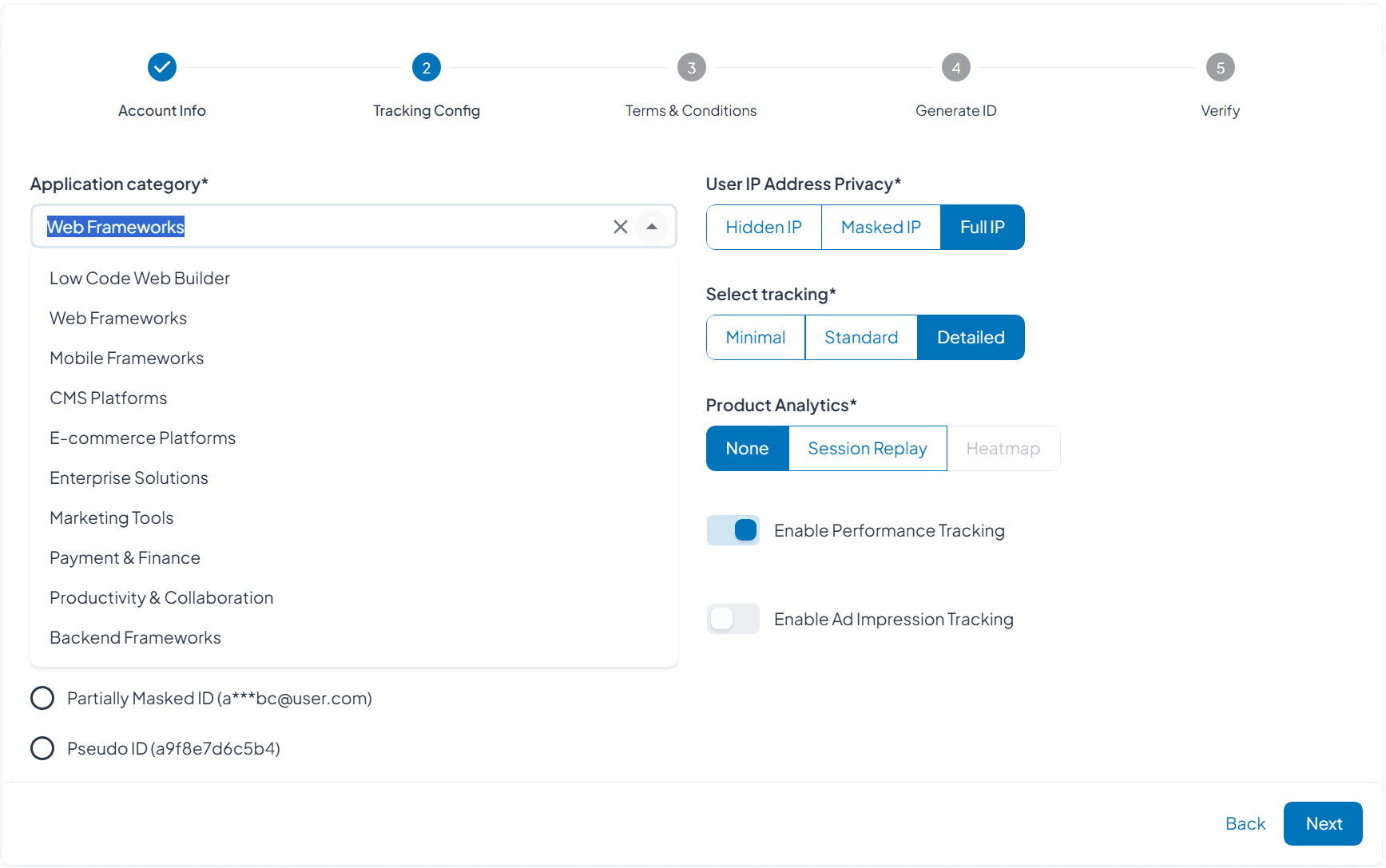This screenshot has width=1386, height=868.
Task: Disable Performance Tracking switch
Action: pos(733,530)
